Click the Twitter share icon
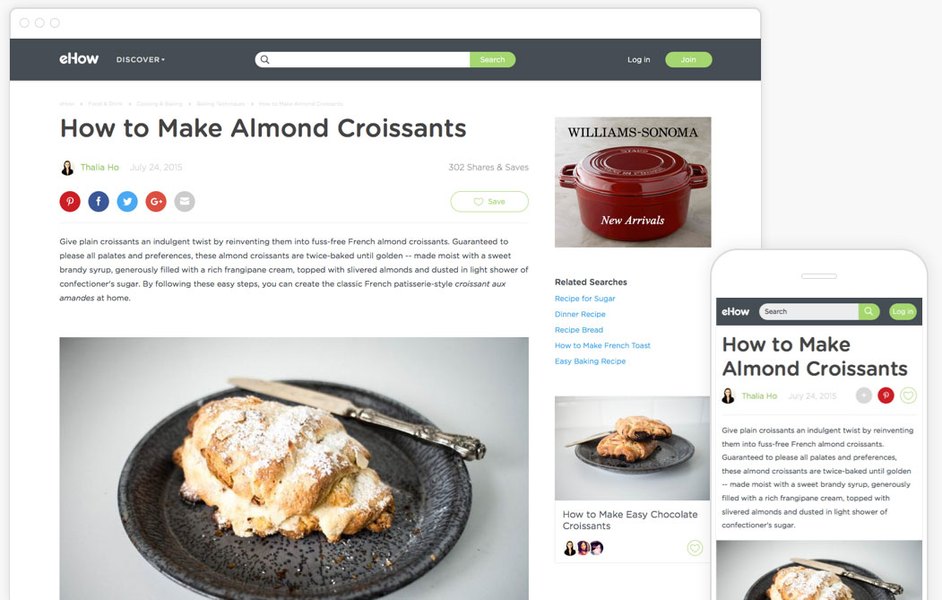The width and height of the screenshot is (942, 600). click(x=127, y=201)
